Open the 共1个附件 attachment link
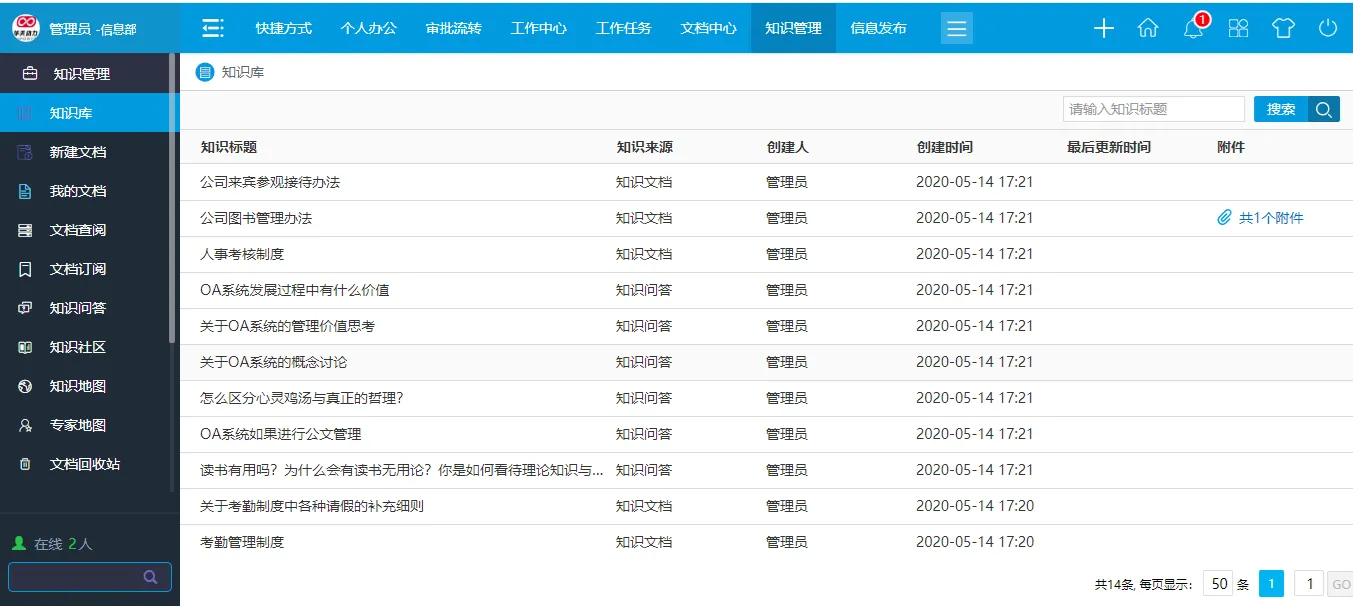Screen dimensions: 1353x606 tap(1270, 218)
